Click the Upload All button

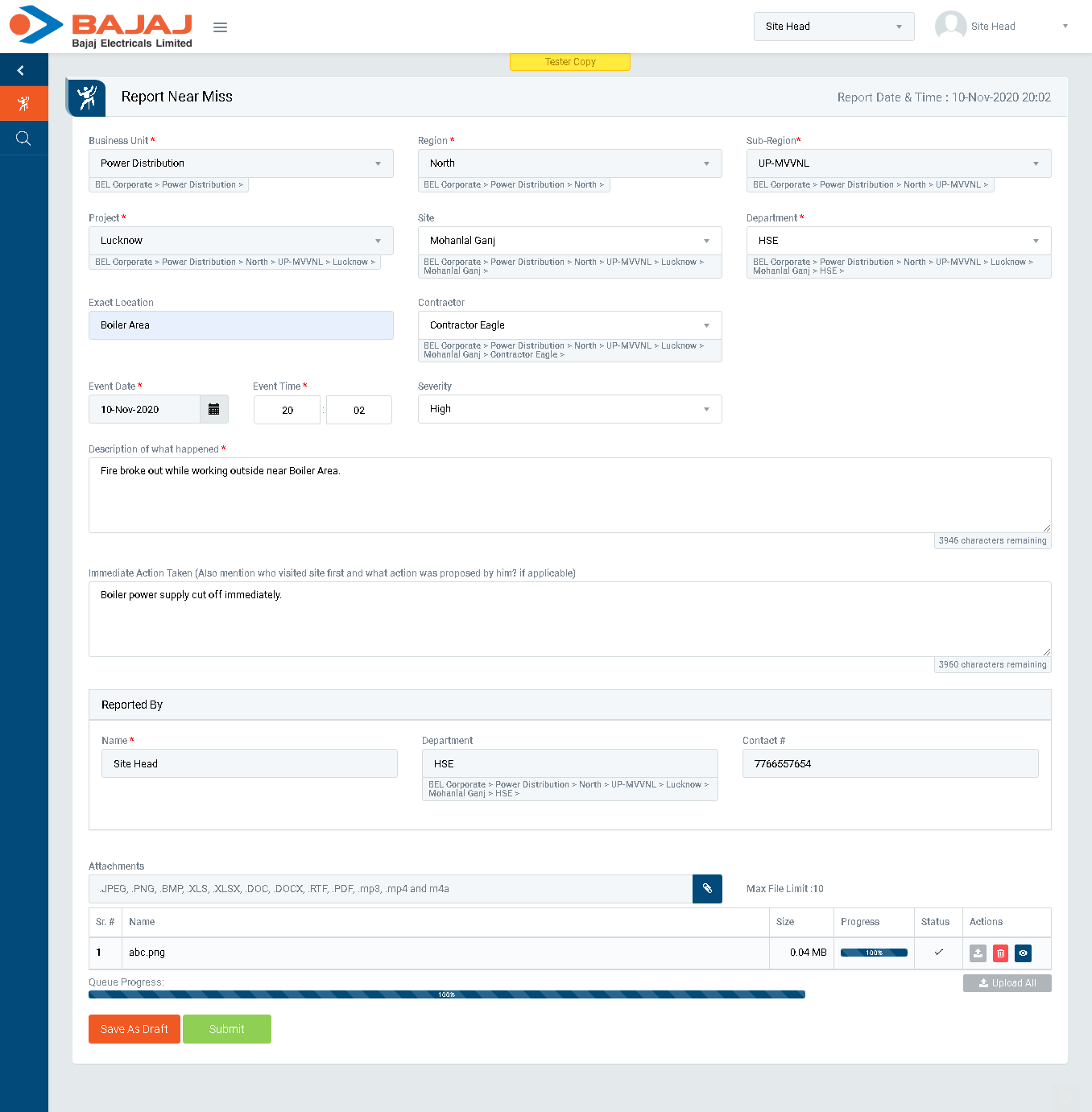(1007, 983)
